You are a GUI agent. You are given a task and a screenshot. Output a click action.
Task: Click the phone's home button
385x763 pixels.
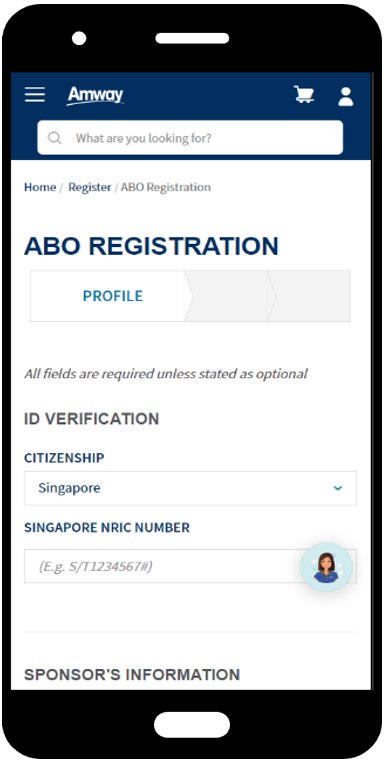192,725
